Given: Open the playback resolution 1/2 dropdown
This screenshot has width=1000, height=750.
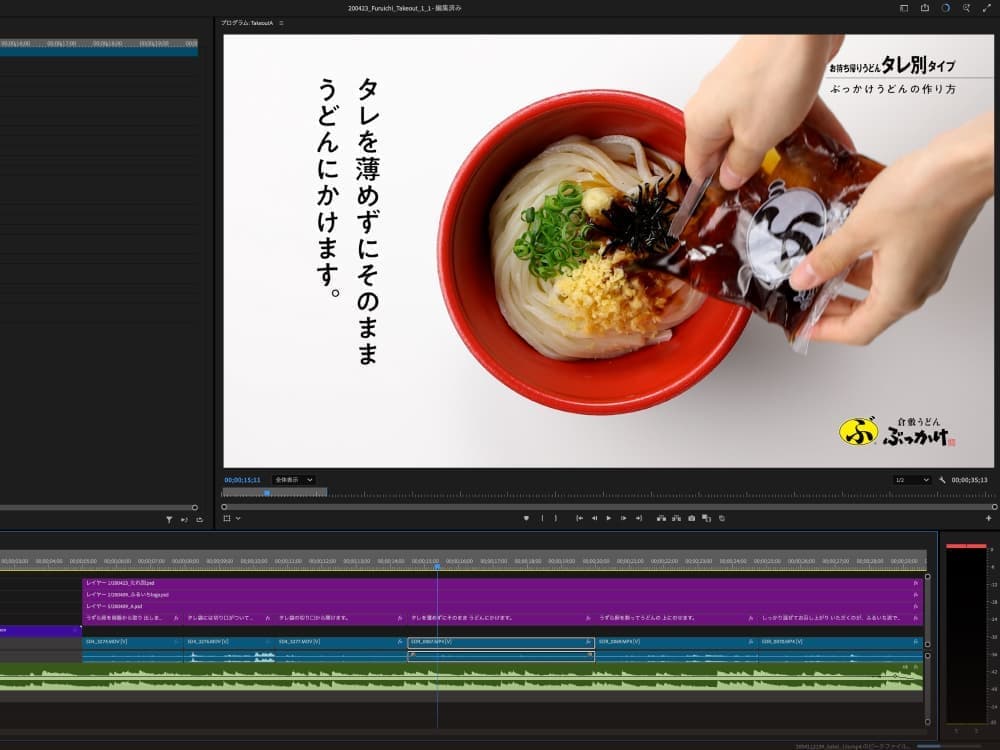Looking at the screenshot, I should pos(911,480).
